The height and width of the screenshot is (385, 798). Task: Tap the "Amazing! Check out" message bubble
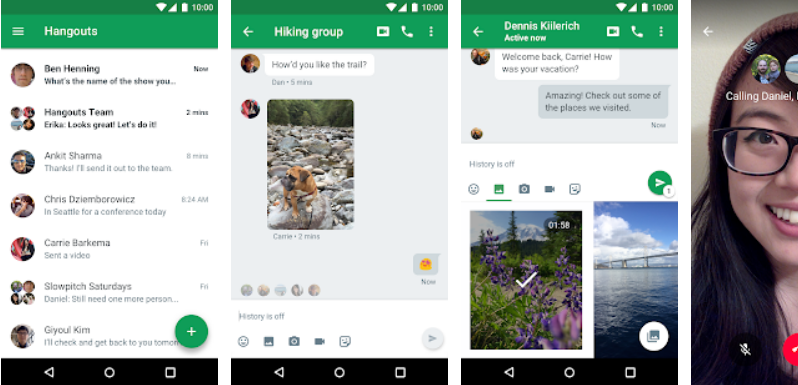point(603,101)
